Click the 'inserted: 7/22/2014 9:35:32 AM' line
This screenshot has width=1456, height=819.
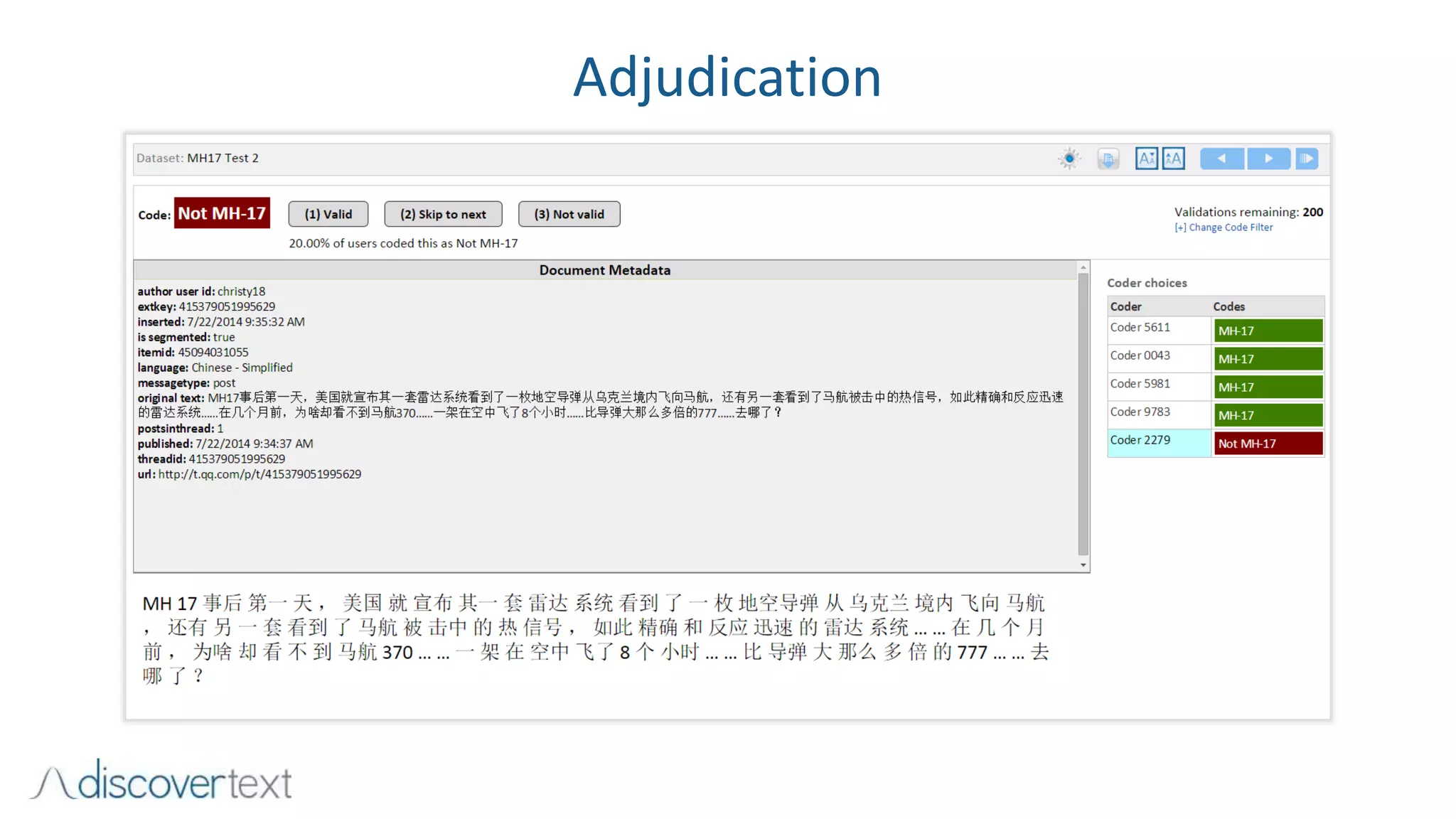pos(221,322)
